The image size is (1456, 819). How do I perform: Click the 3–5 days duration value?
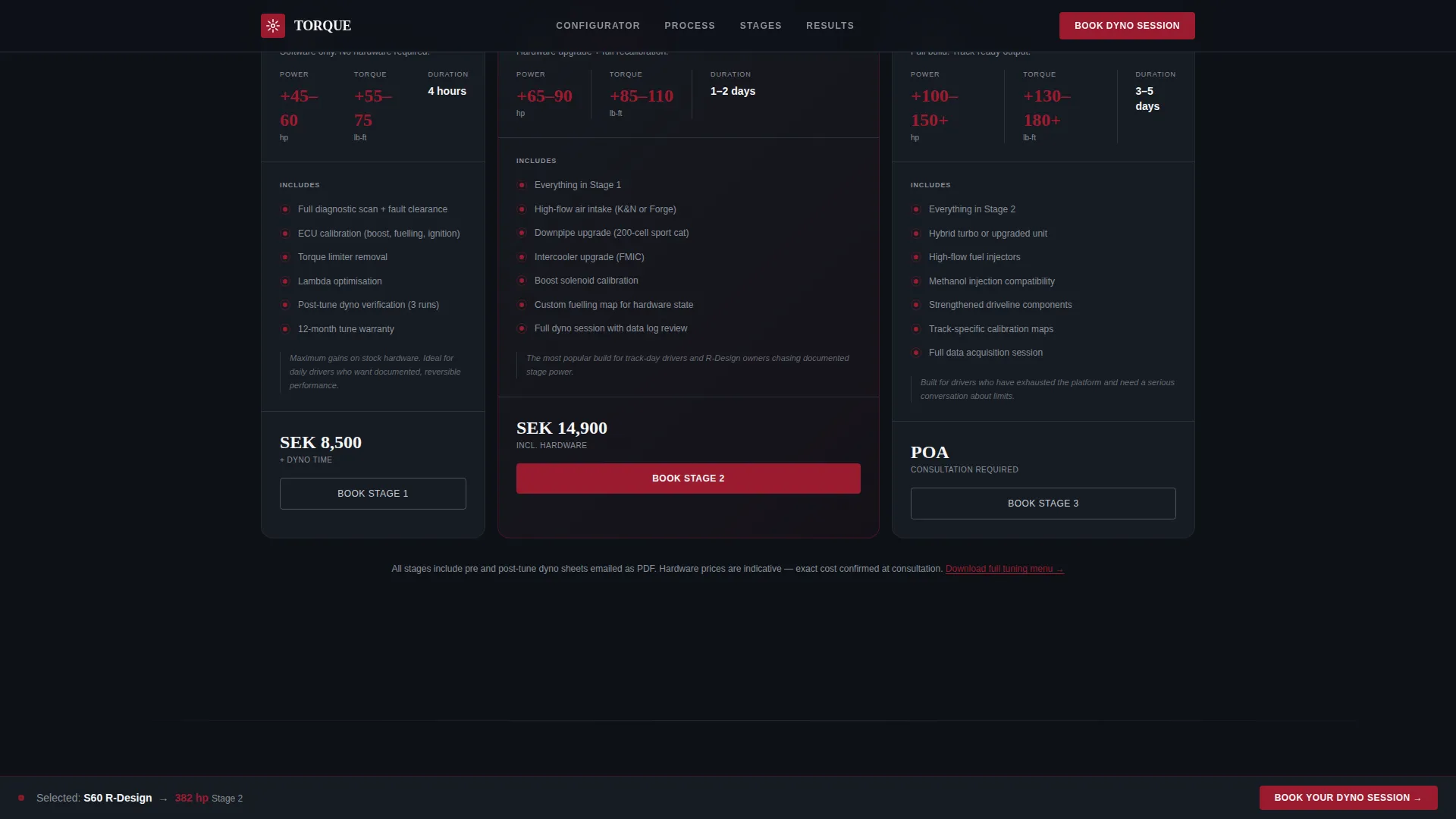tap(1147, 99)
